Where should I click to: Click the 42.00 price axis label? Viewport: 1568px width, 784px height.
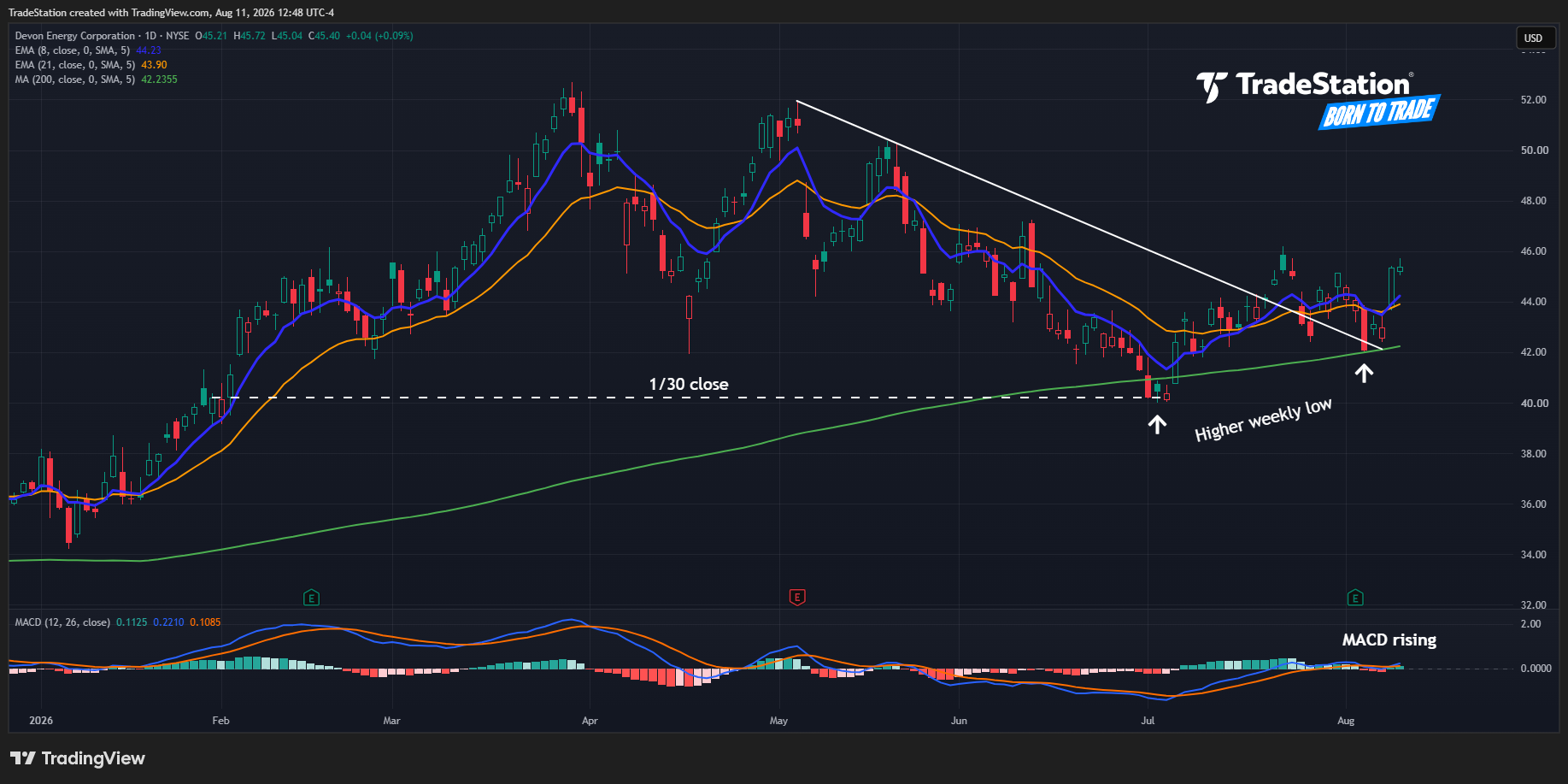1534,352
